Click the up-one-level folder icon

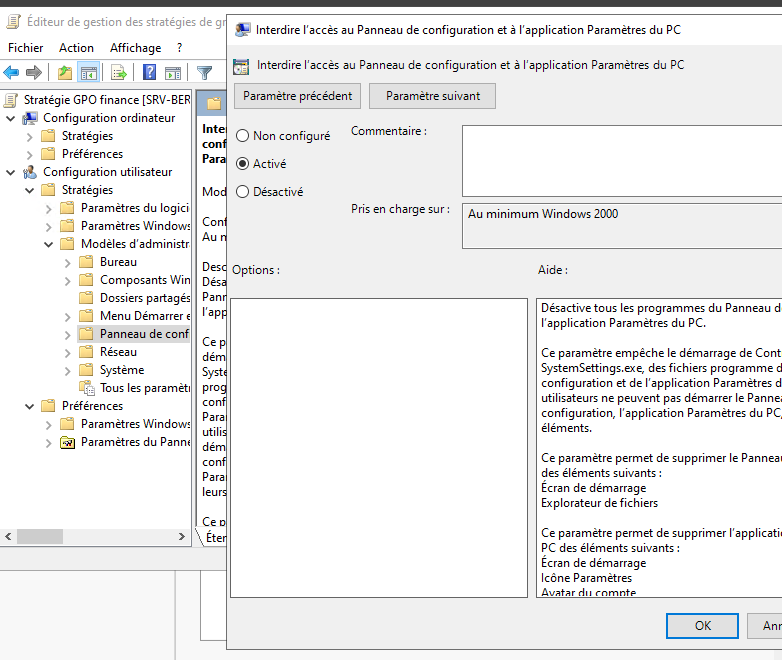(x=65, y=72)
